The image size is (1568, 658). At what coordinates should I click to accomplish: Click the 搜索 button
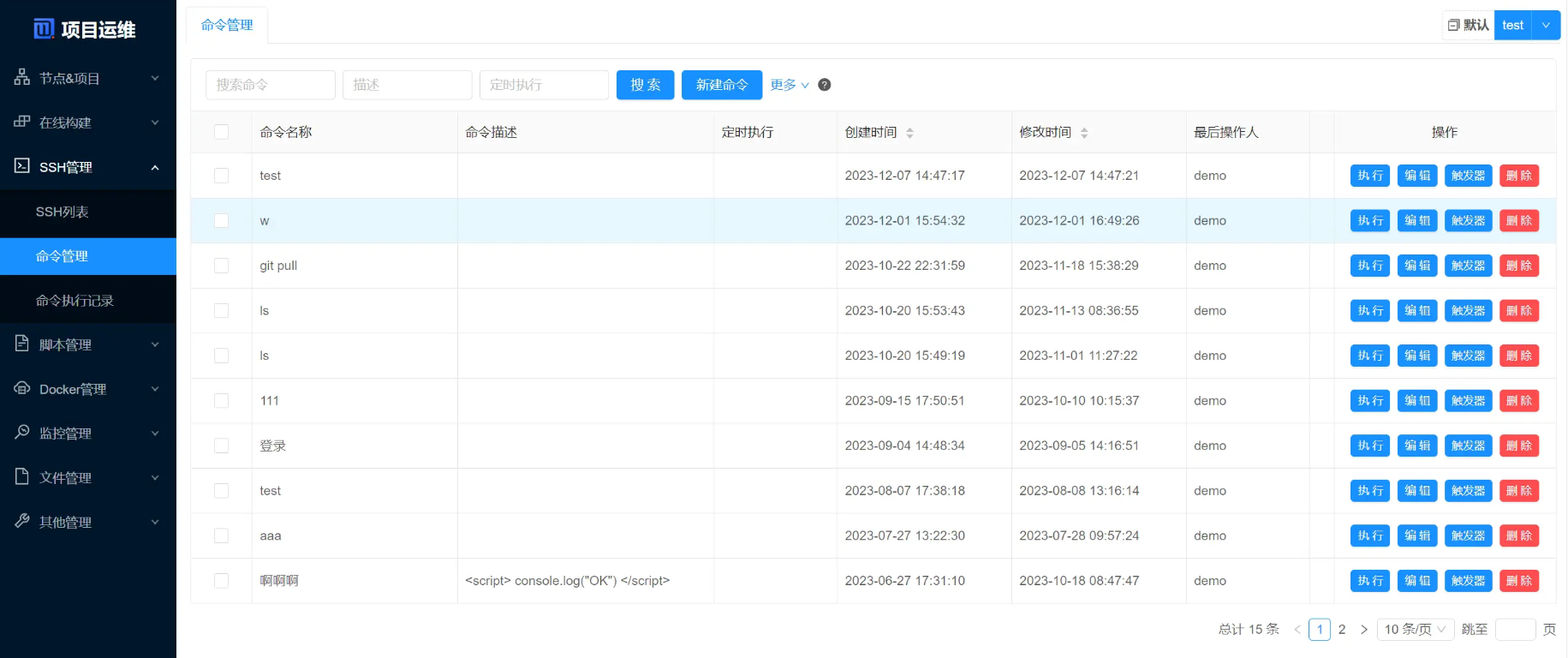(646, 85)
